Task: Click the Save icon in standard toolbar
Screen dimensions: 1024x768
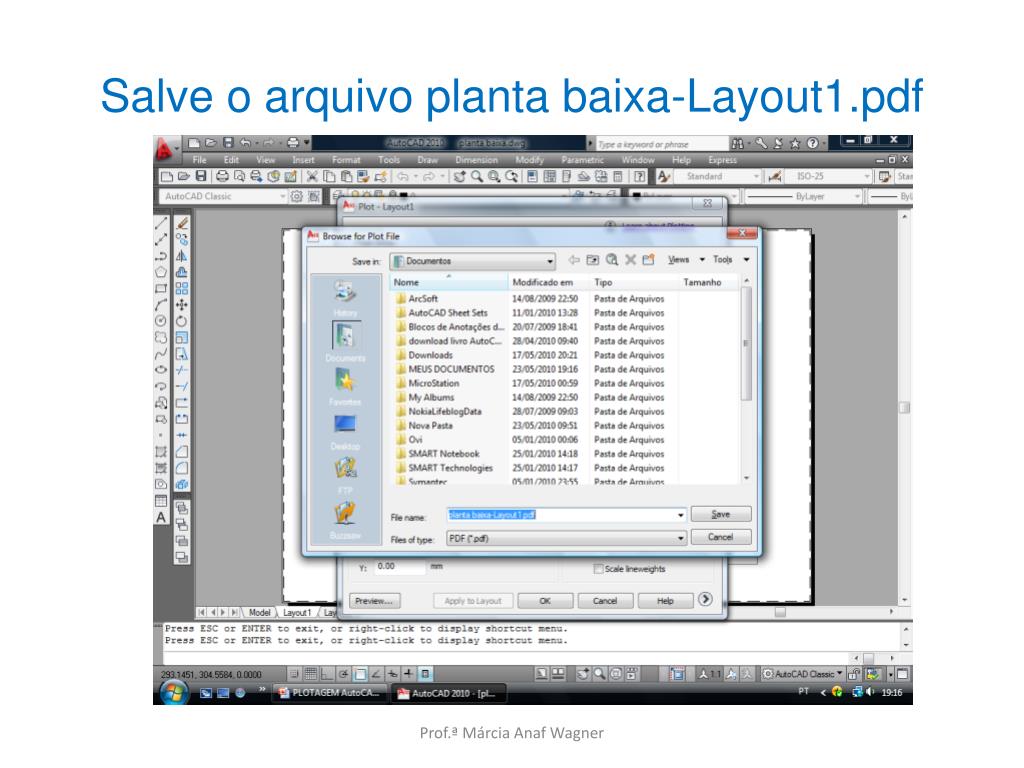Action: [201, 176]
